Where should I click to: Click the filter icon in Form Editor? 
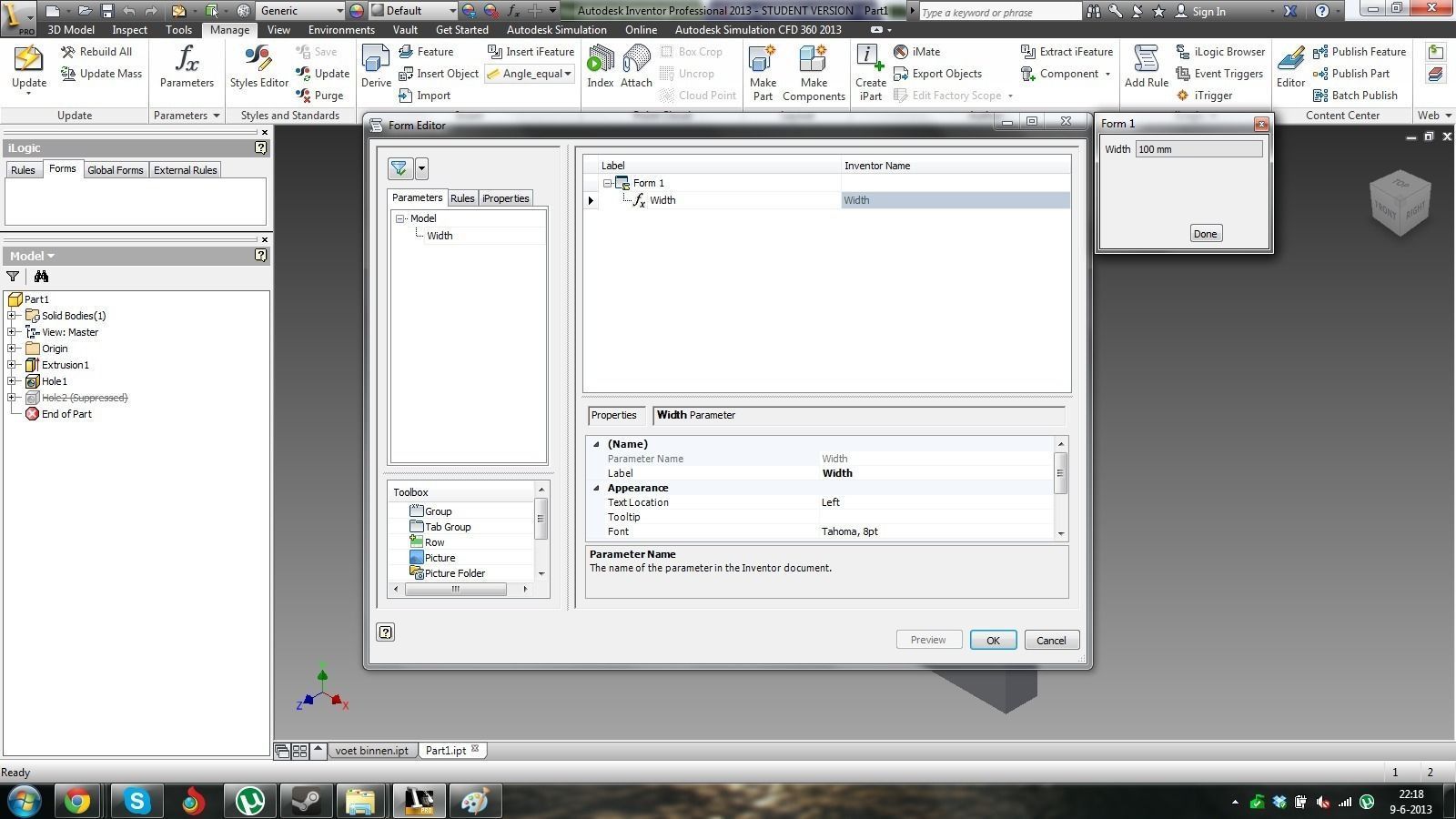(x=399, y=168)
